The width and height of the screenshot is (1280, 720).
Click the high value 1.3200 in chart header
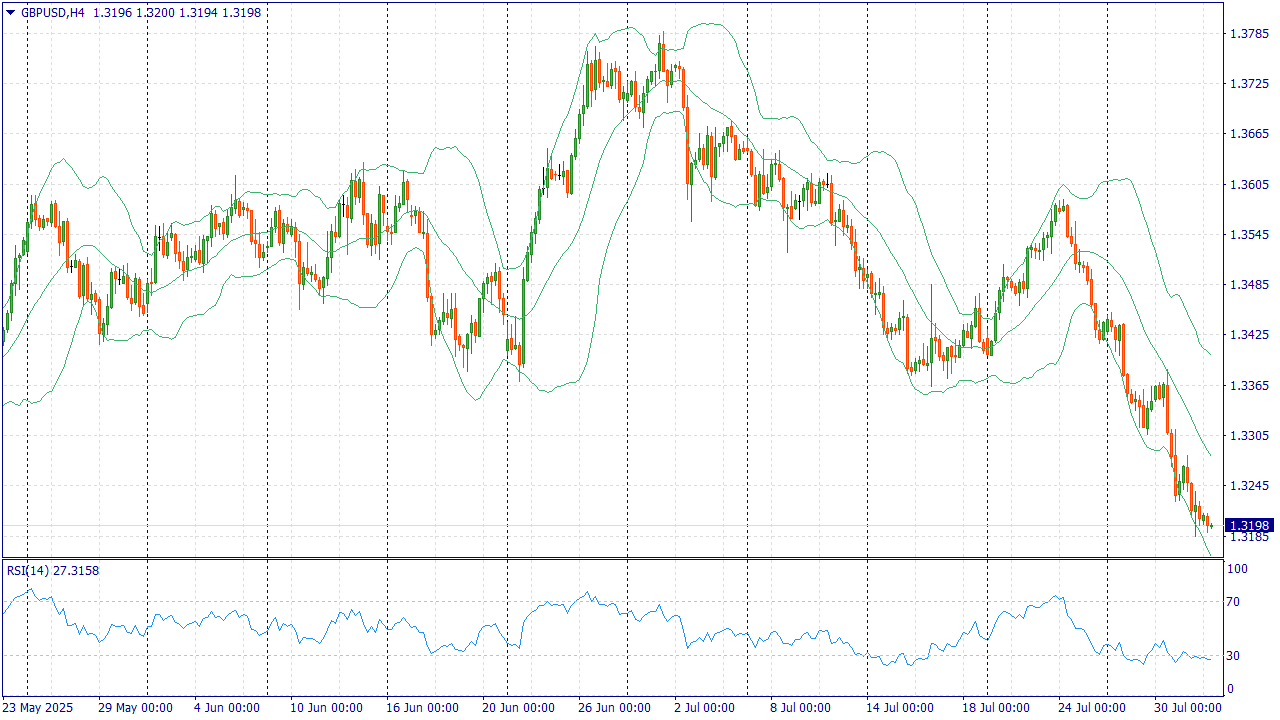(x=156, y=12)
